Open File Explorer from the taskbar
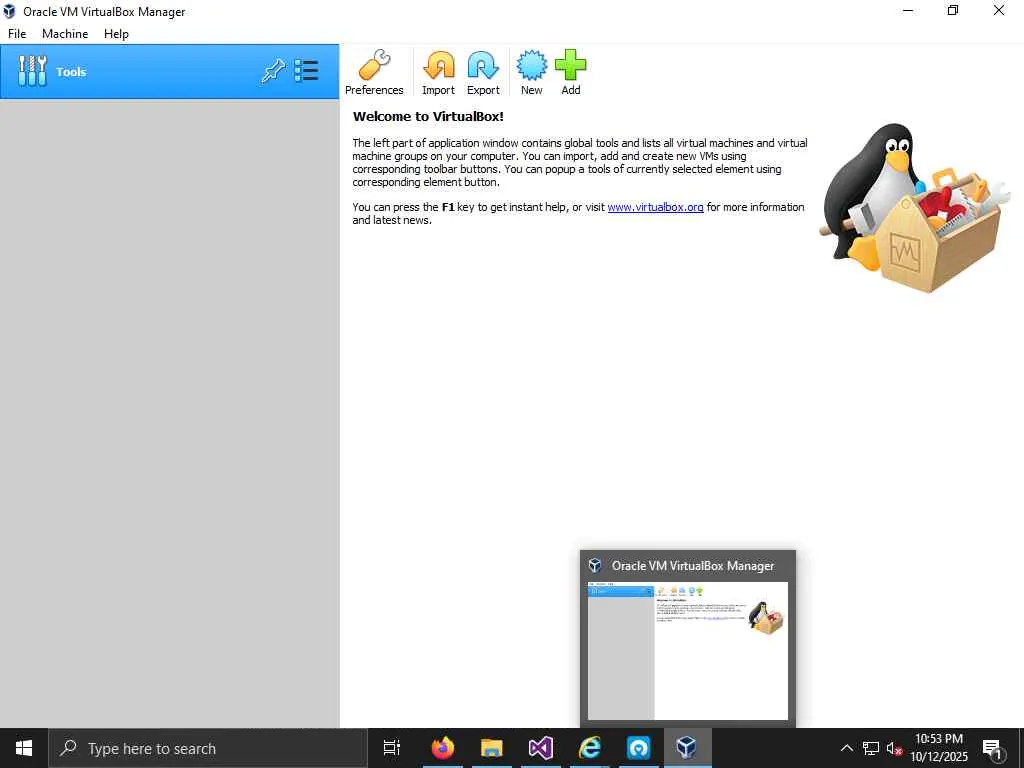Viewport: 1024px width, 768px height. (x=492, y=748)
